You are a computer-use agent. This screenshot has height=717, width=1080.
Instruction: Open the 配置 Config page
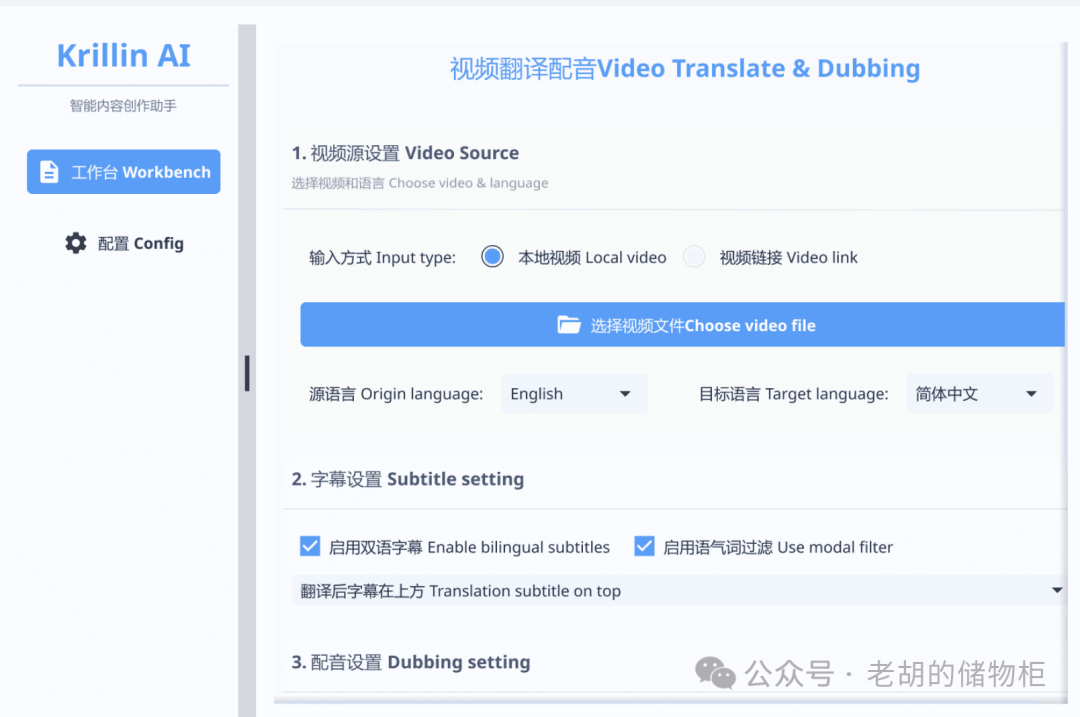pos(124,243)
